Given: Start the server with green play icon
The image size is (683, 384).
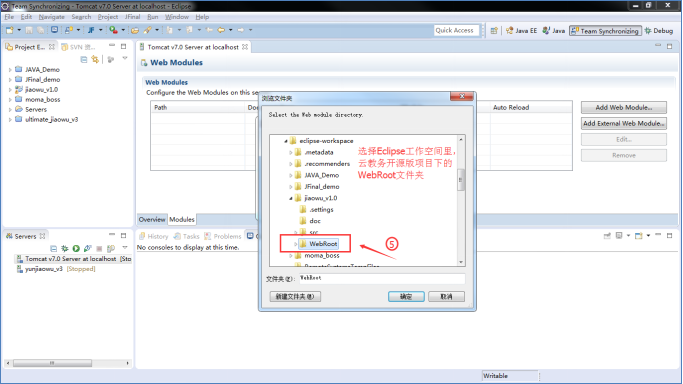Looking at the screenshot, I should click(x=76, y=248).
